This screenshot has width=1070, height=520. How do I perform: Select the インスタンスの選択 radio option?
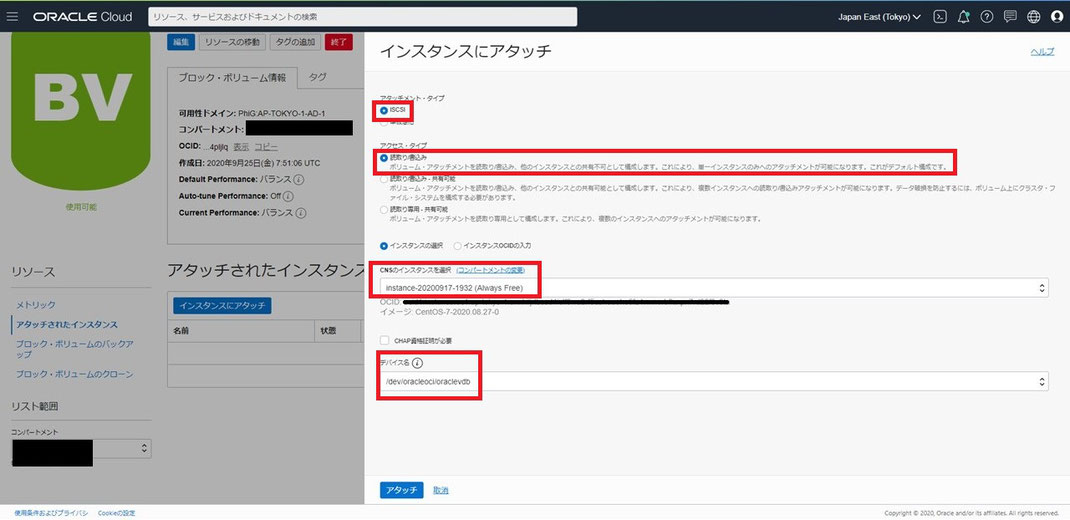click(384, 245)
